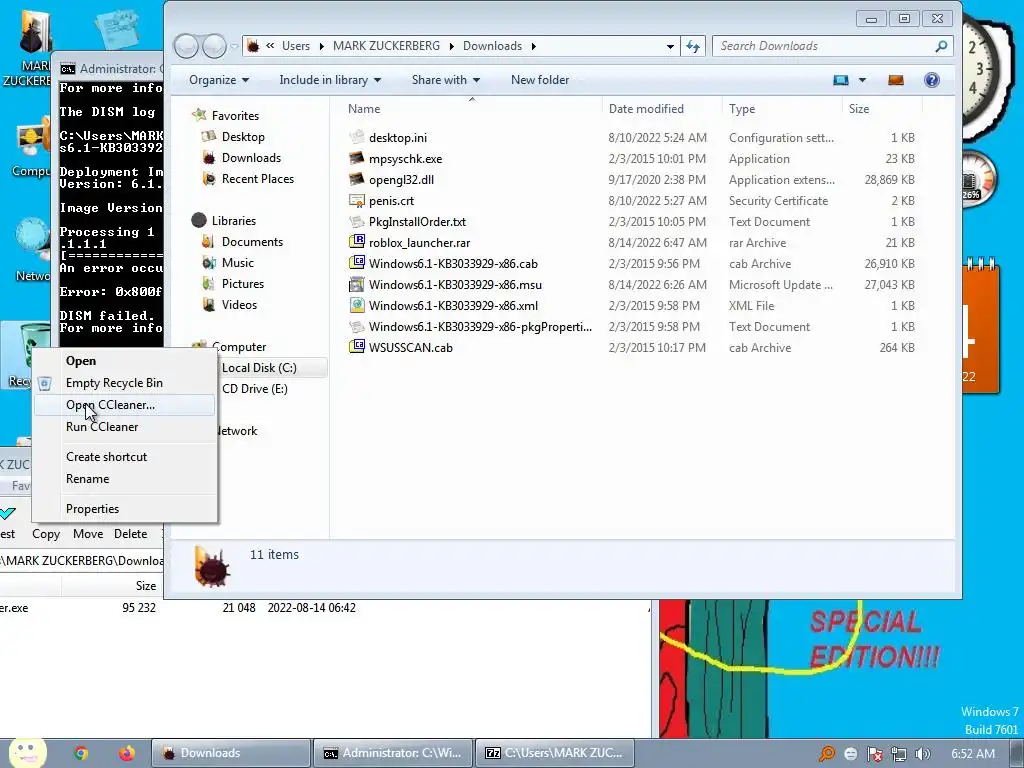Screen dimensions: 1024x768
Task: Select CD Drive (E:) in navigation pane
Action: pyautogui.click(x=255, y=389)
